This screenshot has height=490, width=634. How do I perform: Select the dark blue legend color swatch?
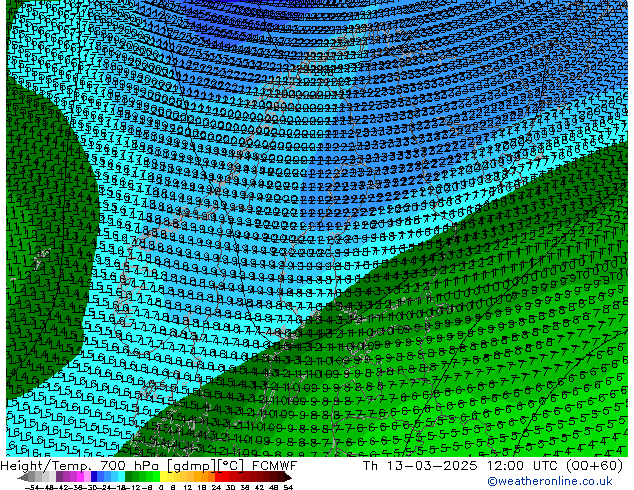tap(94, 477)
